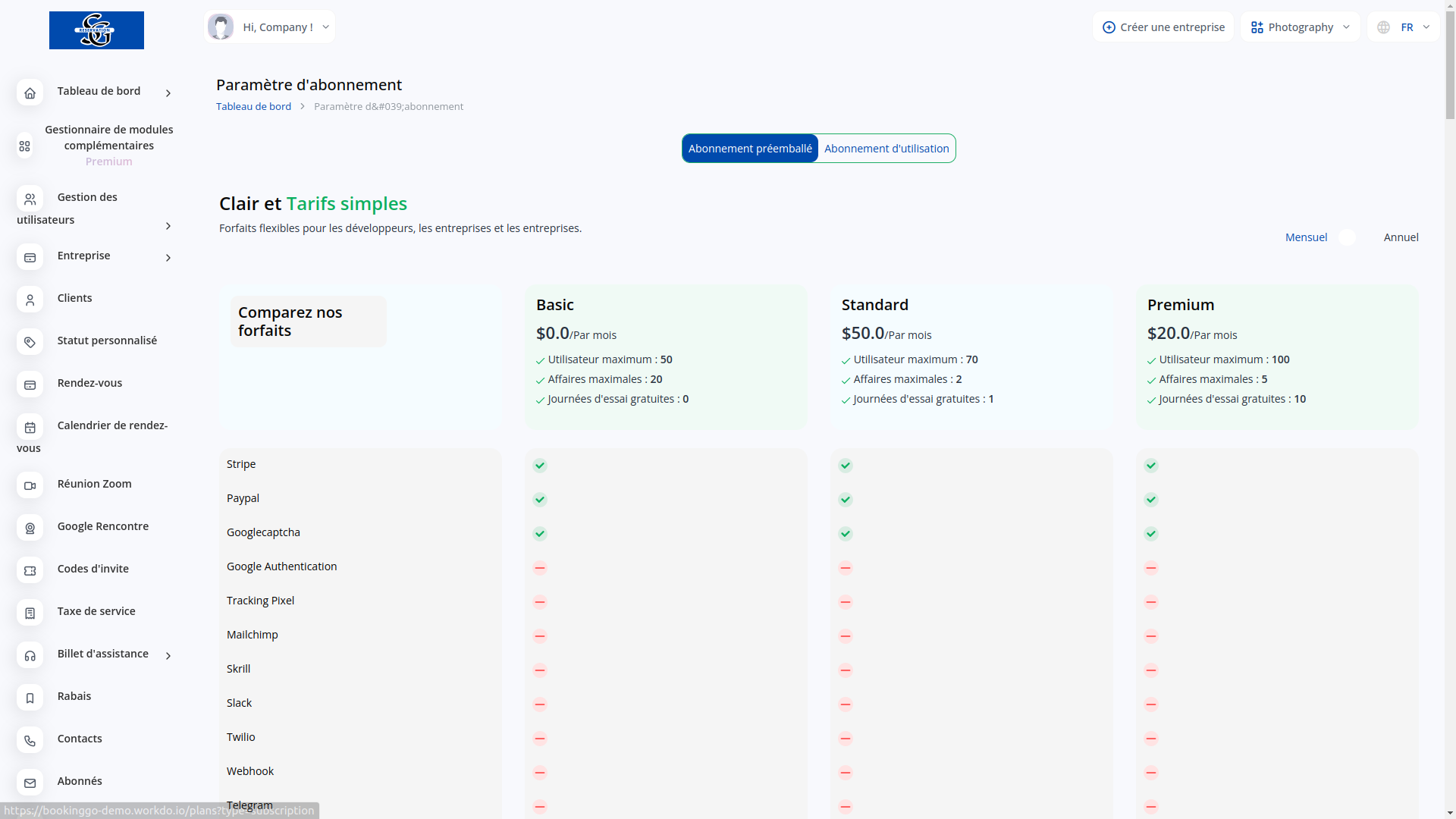The width and height of the screenshot is (1456, 819).
Task: Click the Contacts phone icon
Action: pos(30,740)
